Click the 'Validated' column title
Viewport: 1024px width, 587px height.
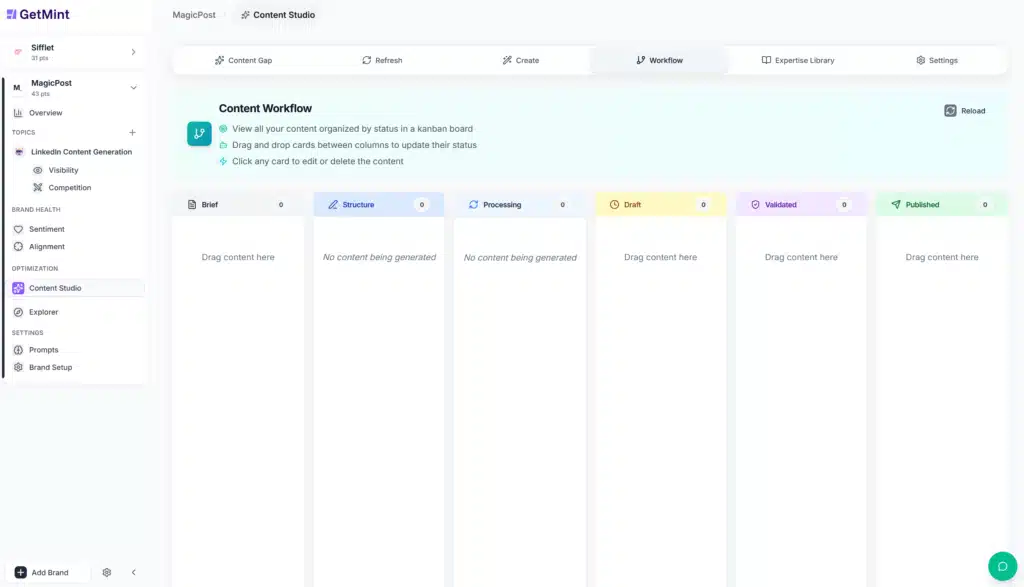point(781,204)
